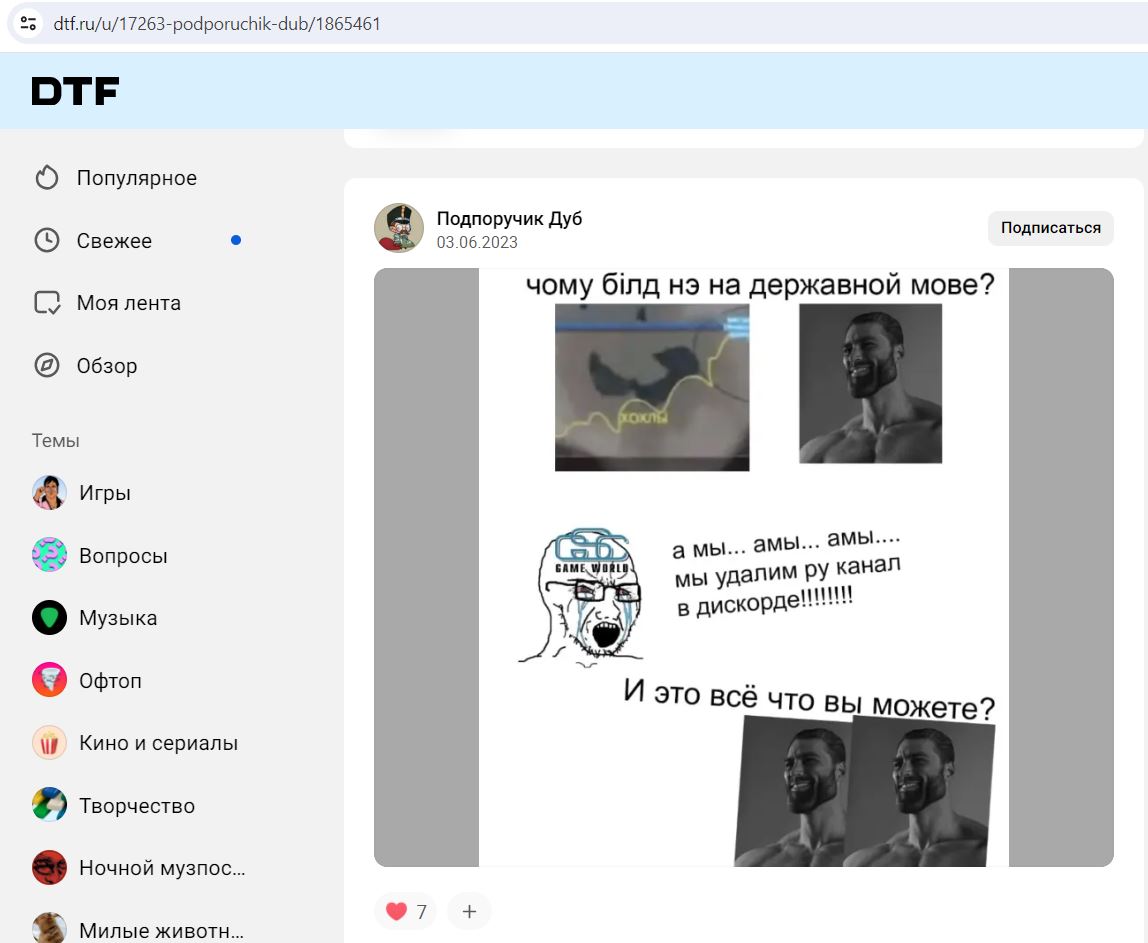This screenshot has width=1148, height=943.
Task: Select the Милые животн… topic label
Action: (161, 931)
